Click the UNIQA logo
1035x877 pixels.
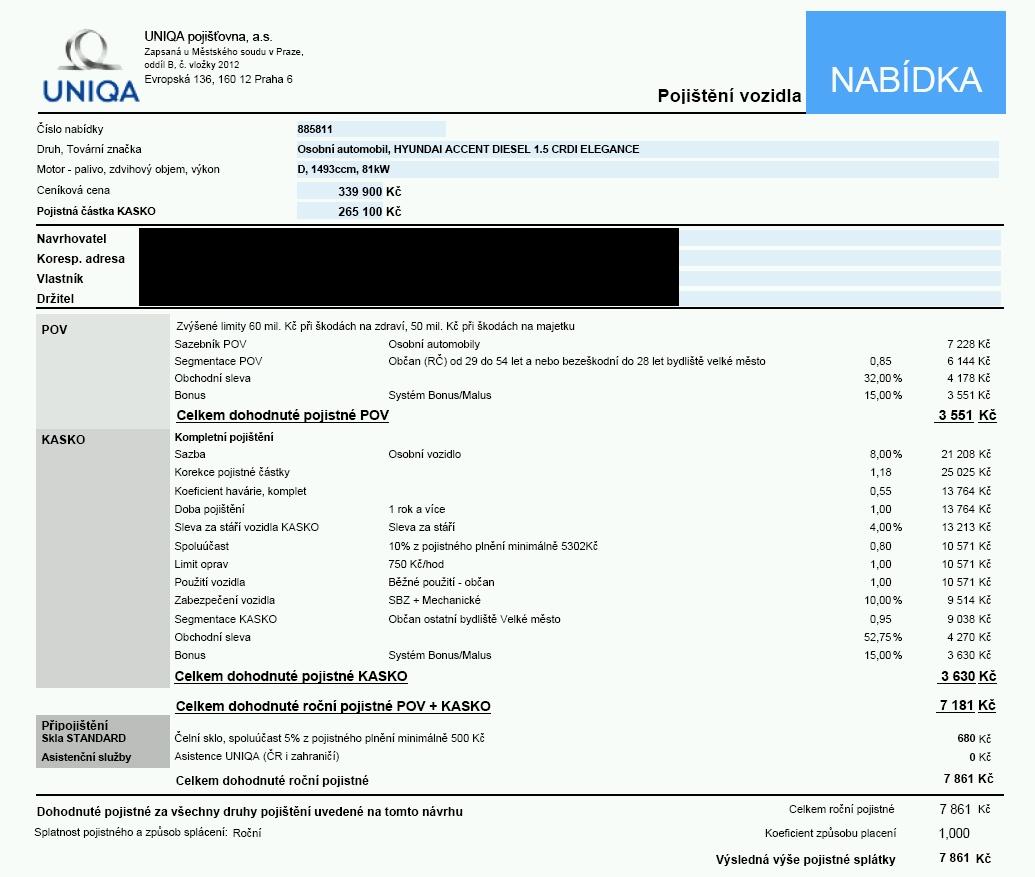[x=90, y=66]
